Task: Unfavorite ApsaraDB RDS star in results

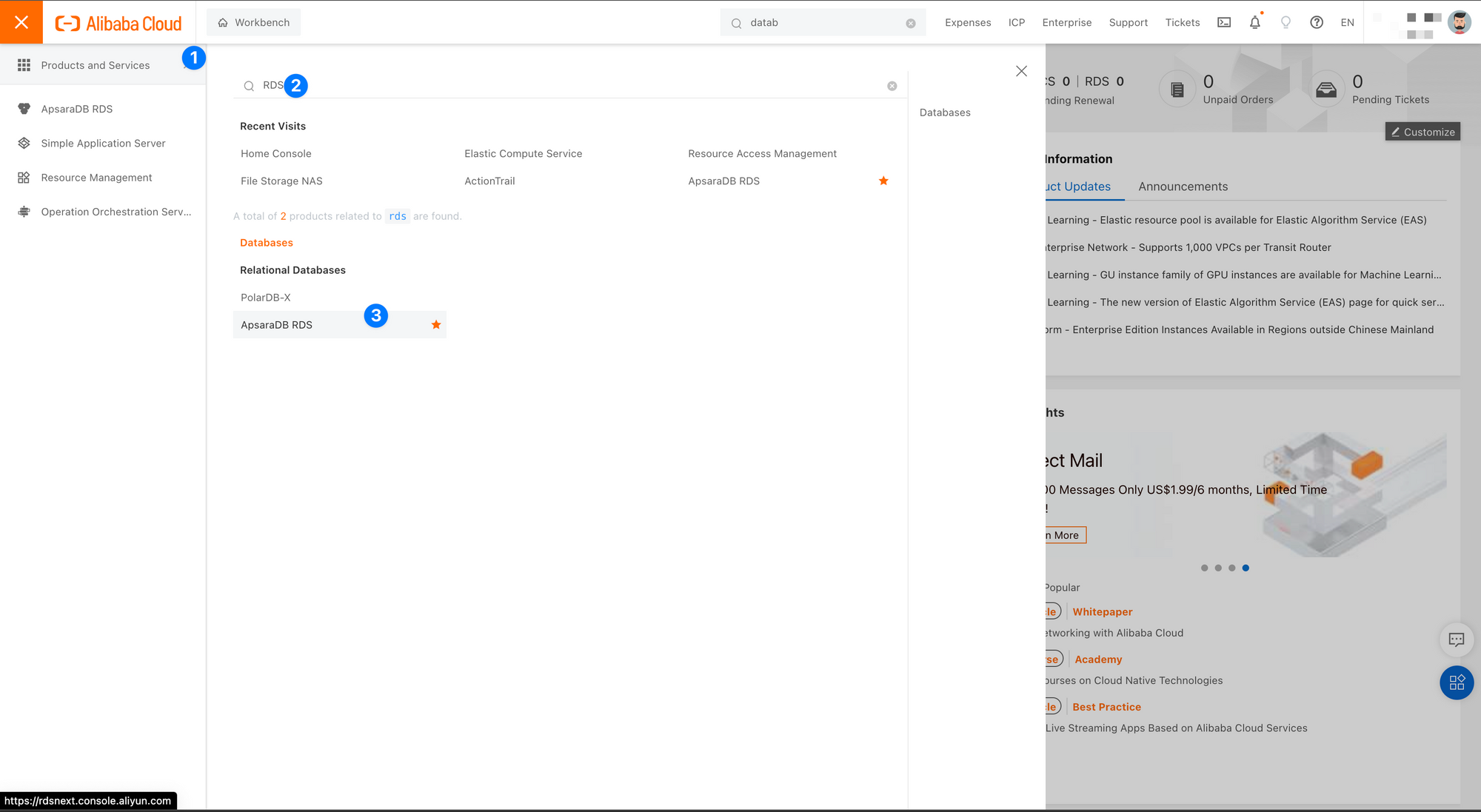Action: (x=436, y=325)
